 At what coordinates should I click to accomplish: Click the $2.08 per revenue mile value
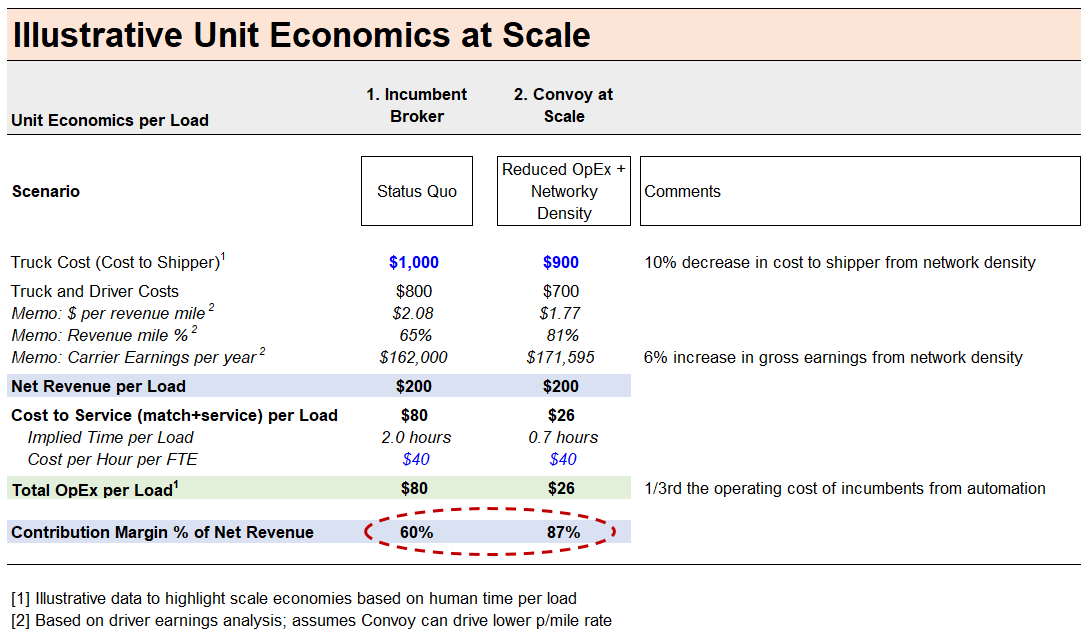414,314
